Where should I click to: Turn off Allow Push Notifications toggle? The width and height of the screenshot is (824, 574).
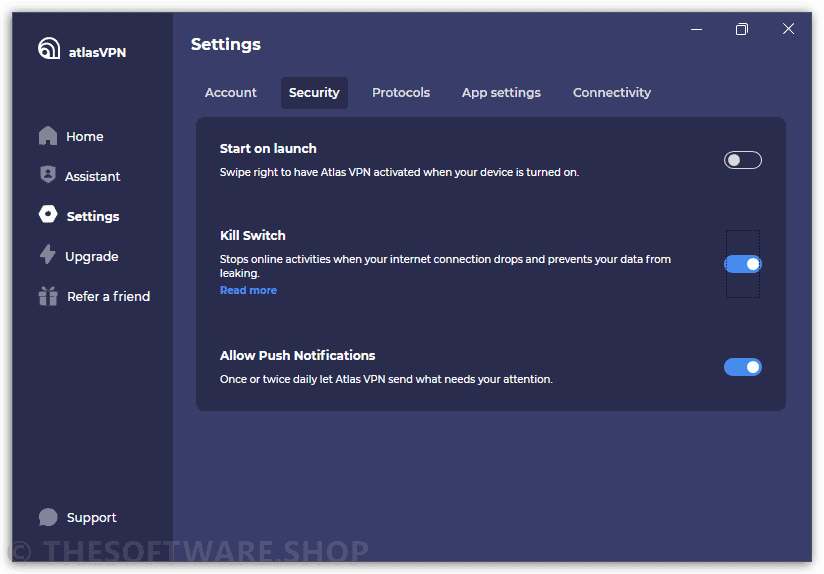743,367
